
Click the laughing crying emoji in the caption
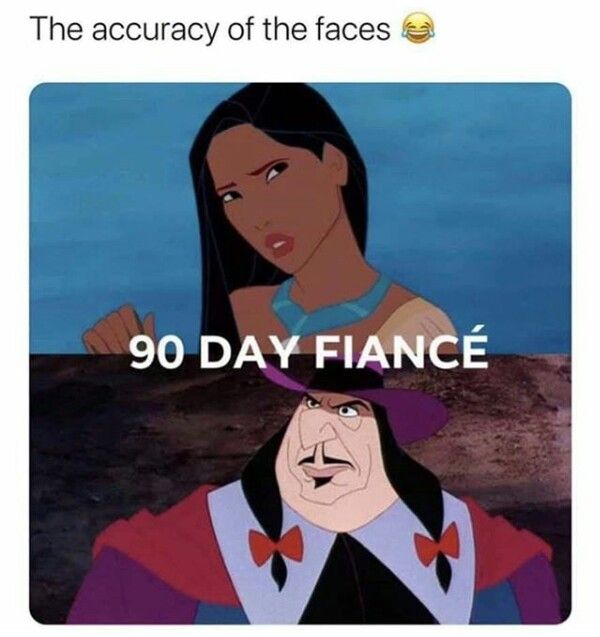tap(418, 30)
